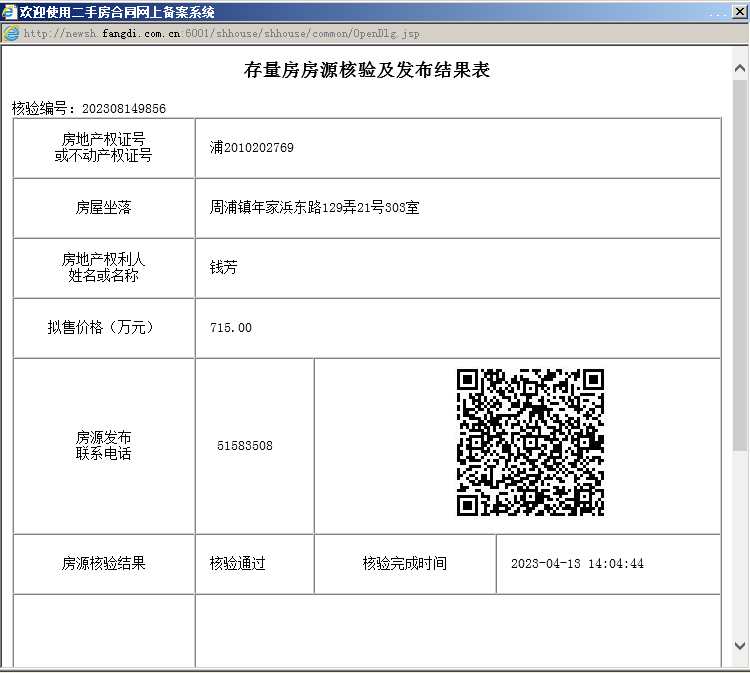The width and height of the screenshot is (750, 673).
Task: Click the timestamp 2023-04-13 14:04:44
Action: click(x=577, y=563)
